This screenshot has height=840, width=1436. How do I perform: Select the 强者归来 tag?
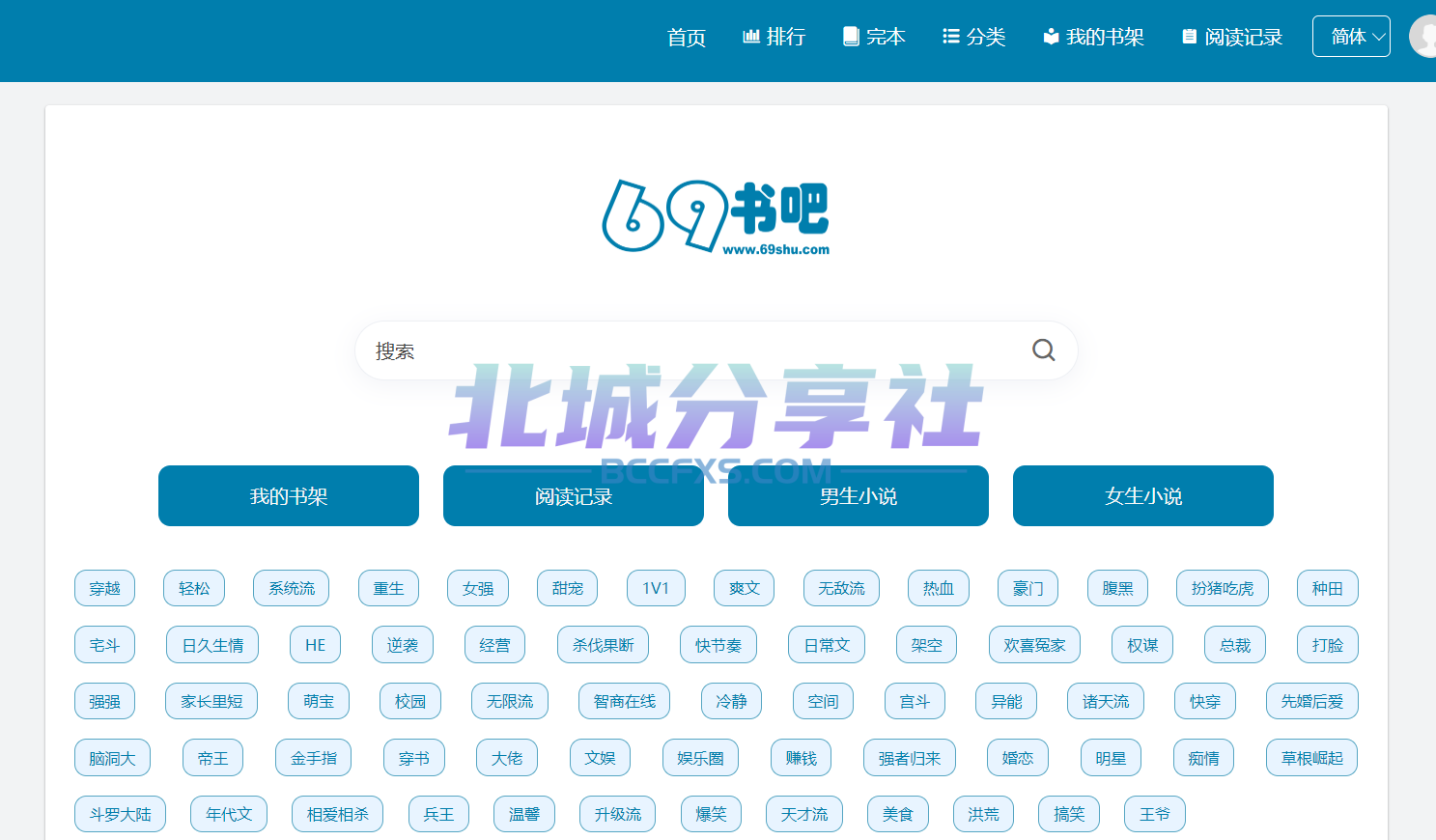click(x=910, y=758)
